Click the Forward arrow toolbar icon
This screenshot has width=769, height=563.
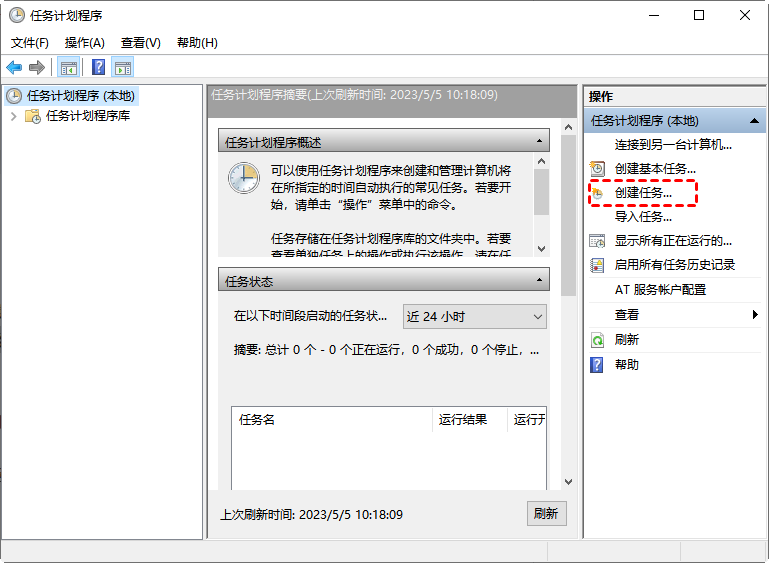[x=37, y=67]
